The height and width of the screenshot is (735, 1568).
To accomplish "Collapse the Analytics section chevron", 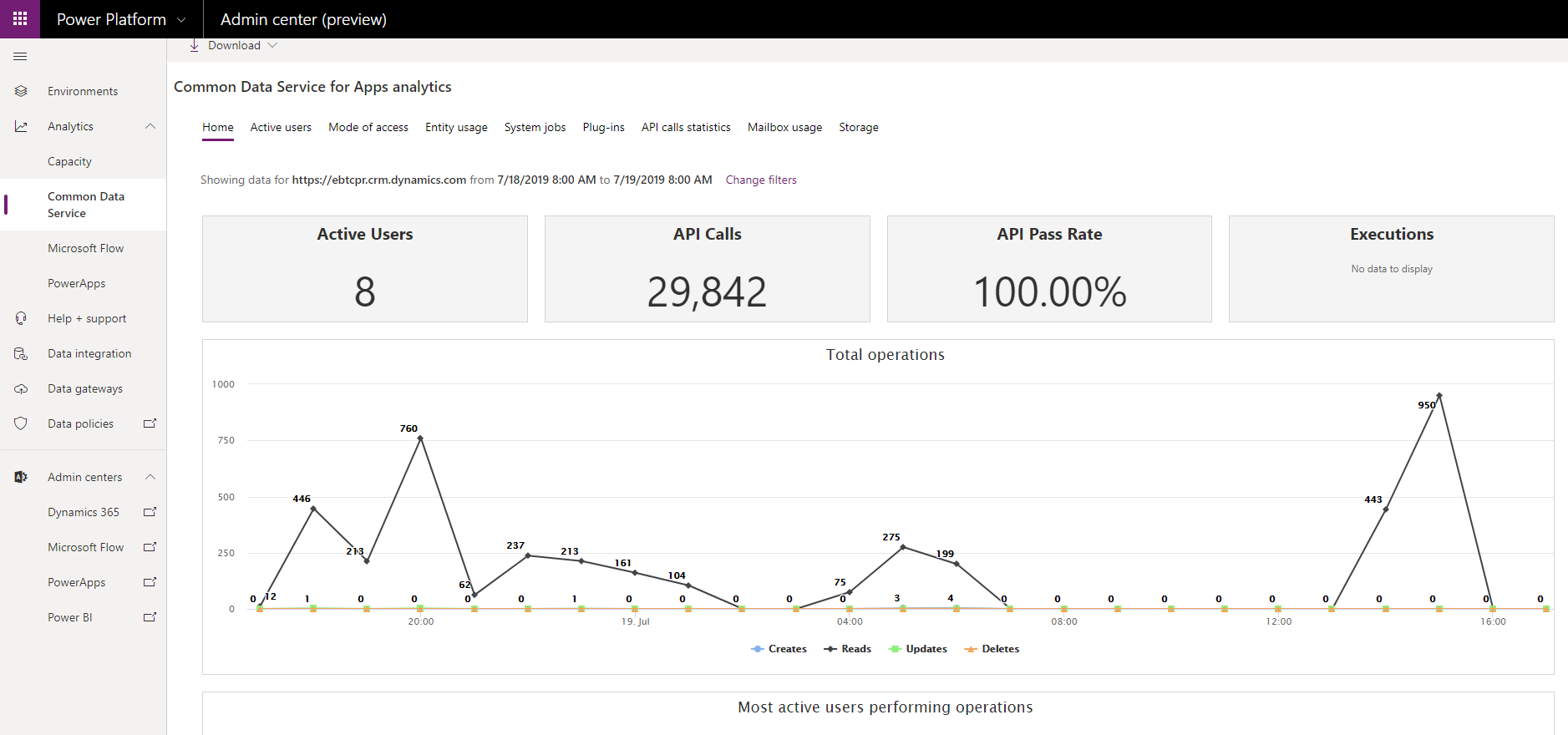I will 150,126.
